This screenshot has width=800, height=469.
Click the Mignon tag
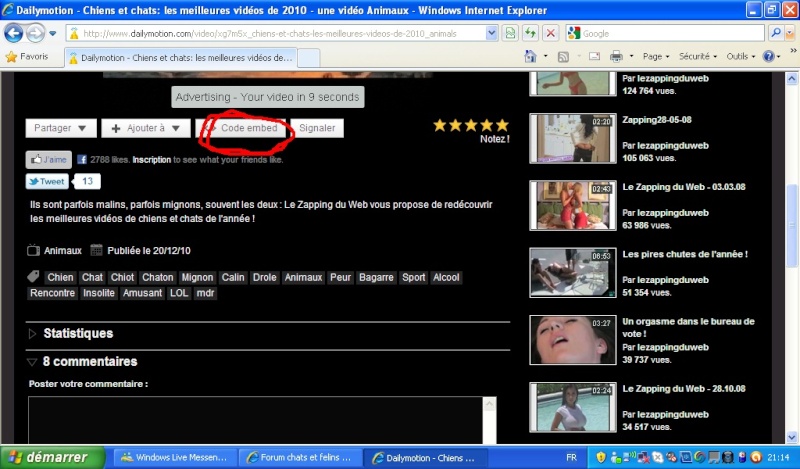click(197, 278)
